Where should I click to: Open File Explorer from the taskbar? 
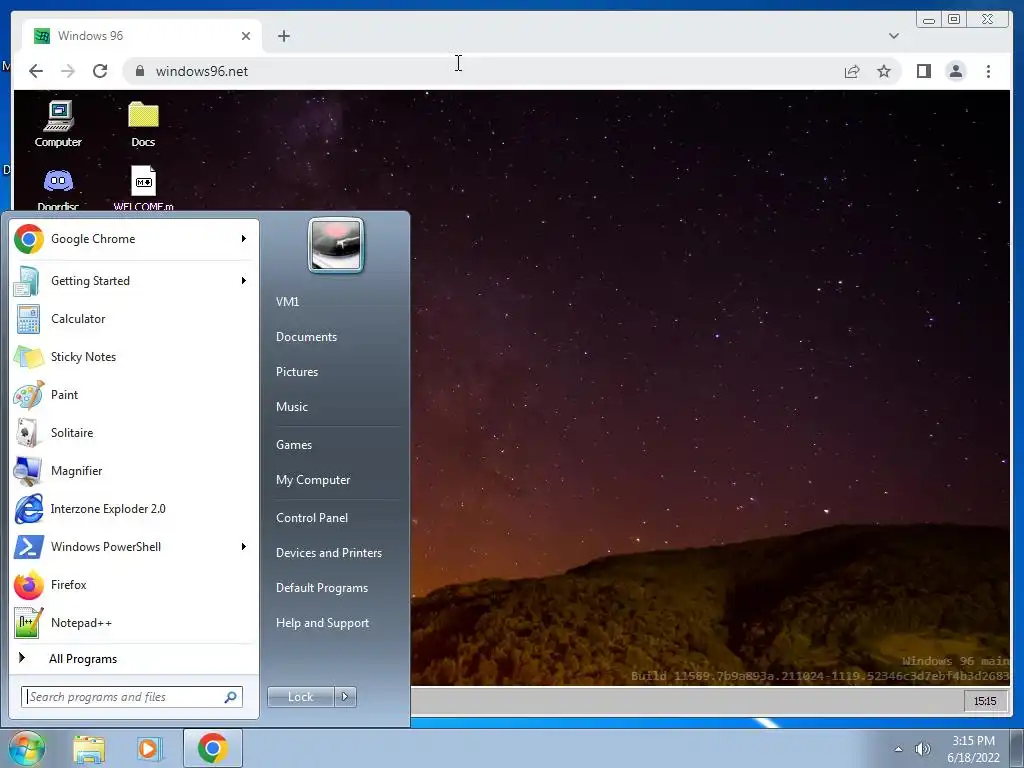pos(89,748)
